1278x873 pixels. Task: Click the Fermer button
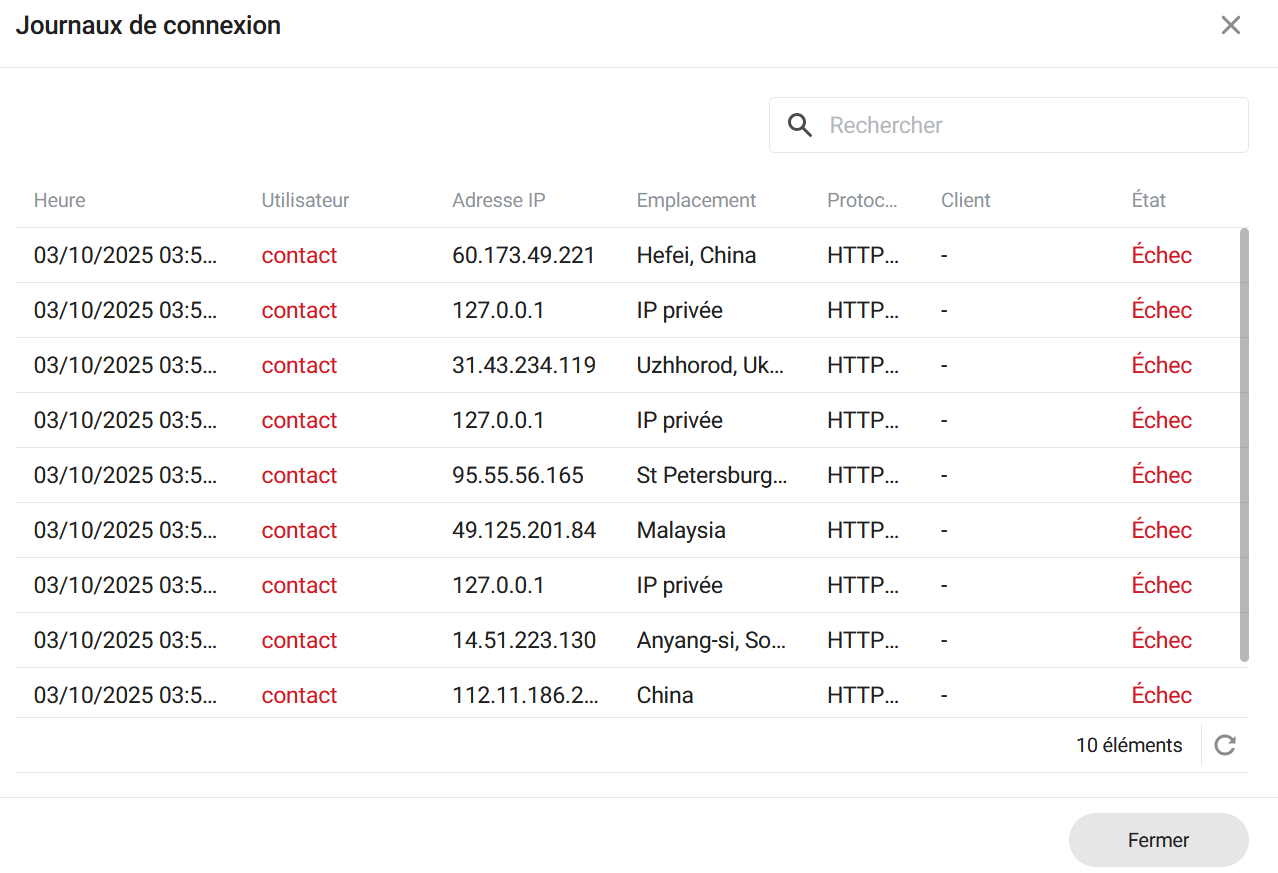(1158, 840)
